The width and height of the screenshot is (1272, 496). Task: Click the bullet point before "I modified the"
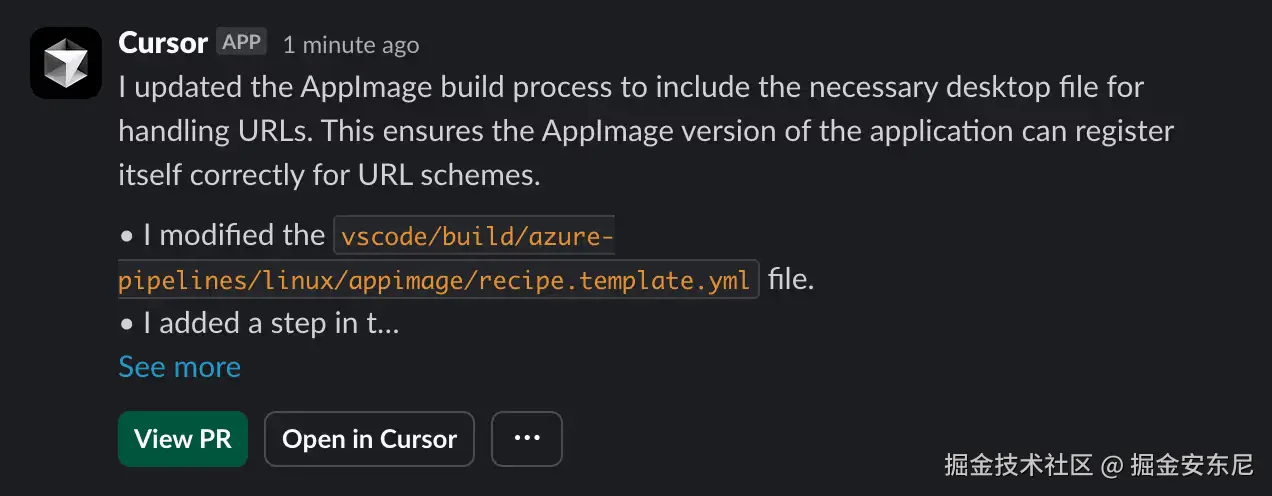[x=126, y=237]
